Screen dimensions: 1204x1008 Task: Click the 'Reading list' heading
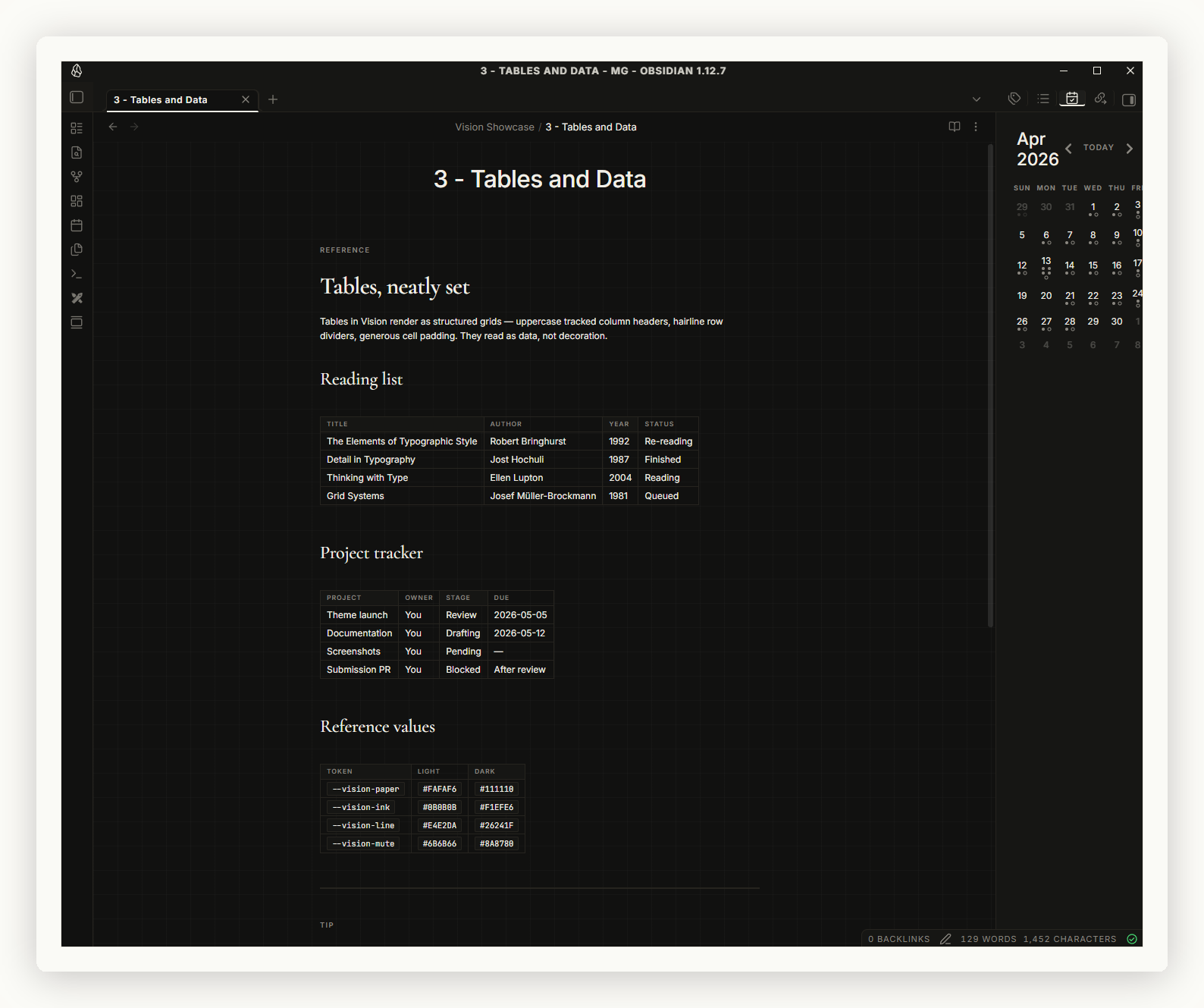pyautogui.click(x=361, y=379)
